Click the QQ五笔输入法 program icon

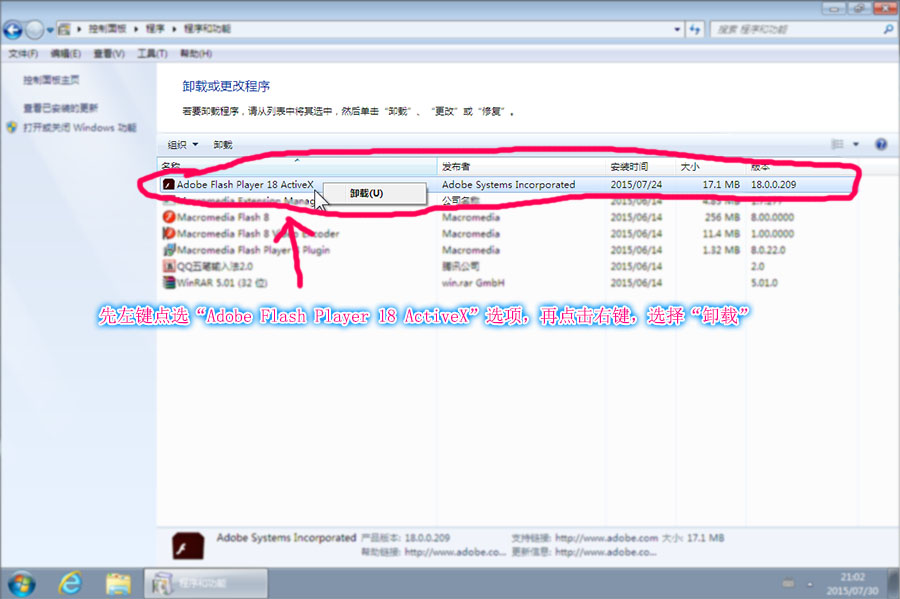pyautogui.click(x=169, y=266)
